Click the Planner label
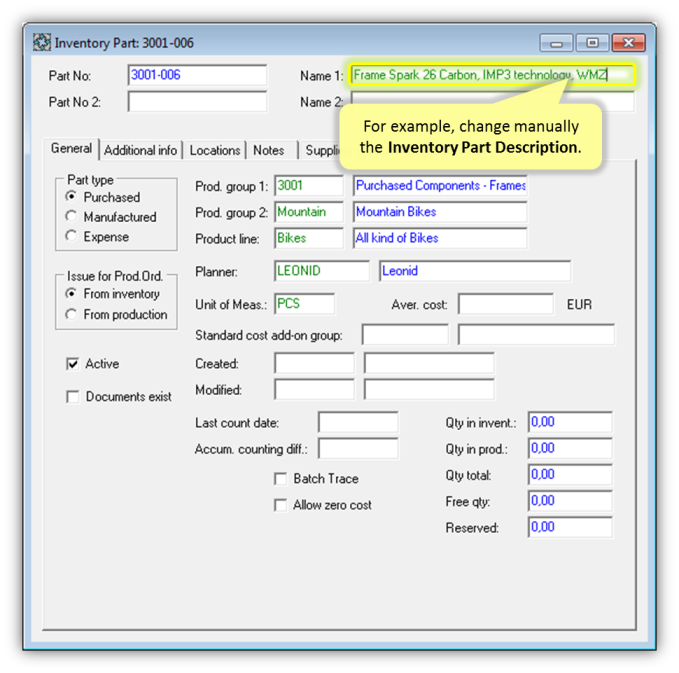Screen dimensions: 679x673 216,272
